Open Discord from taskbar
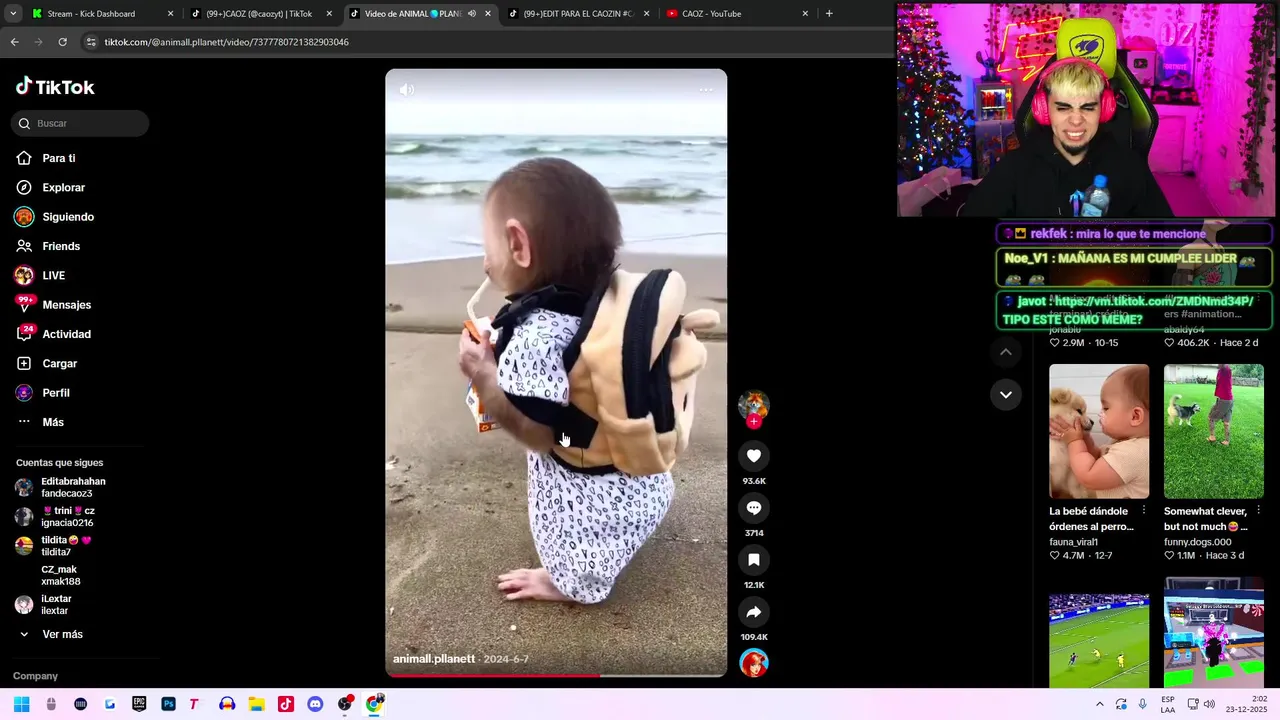The height and width of the screenshot is (720, 1280). pos(315,704)
